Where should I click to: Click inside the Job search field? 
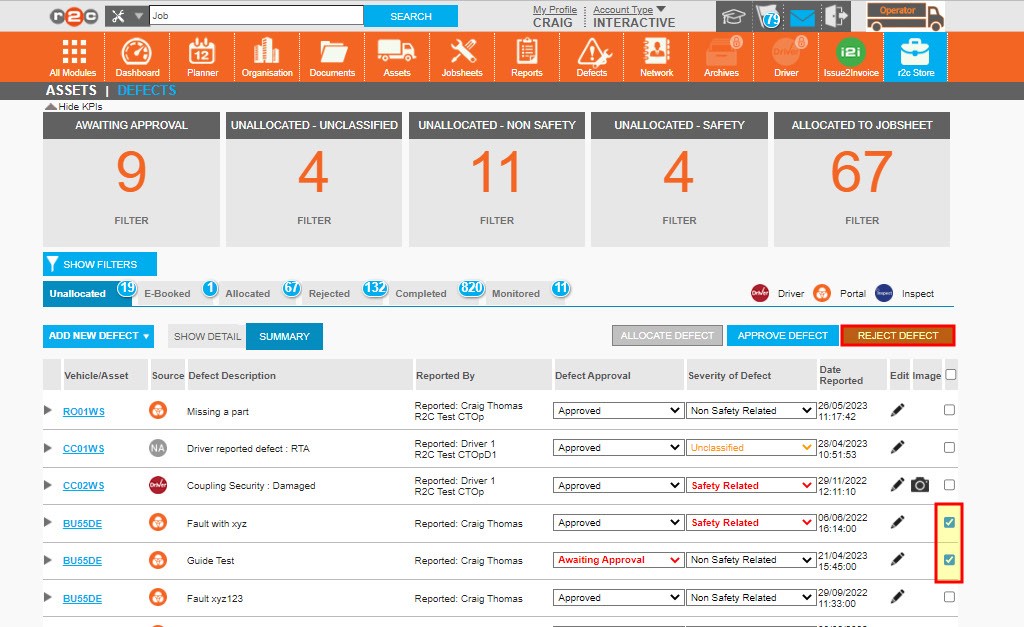coord(255,15)
